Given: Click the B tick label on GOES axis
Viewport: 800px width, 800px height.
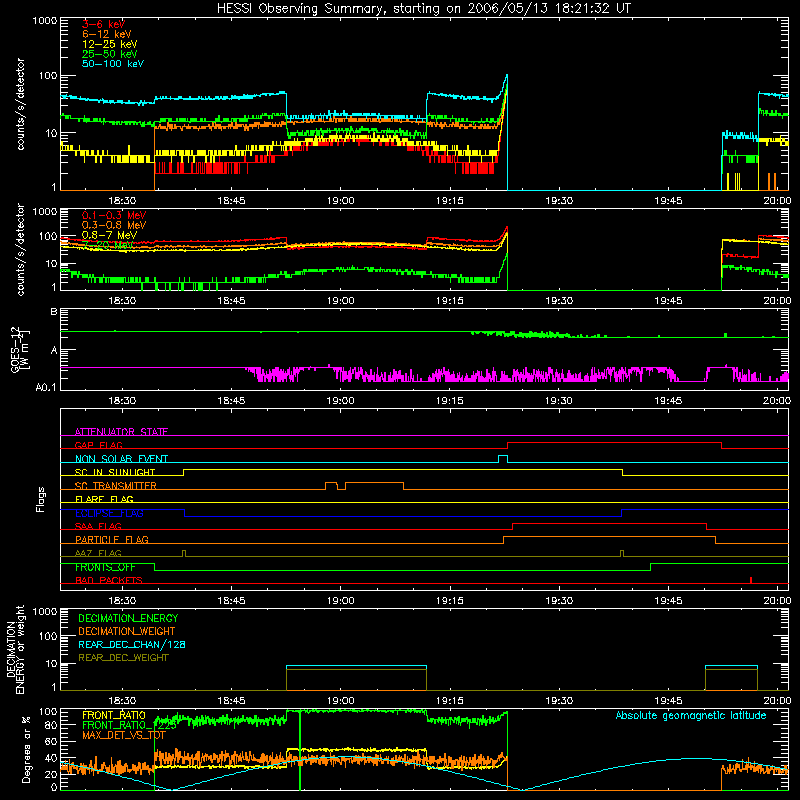Looking at the screenshot, I should pyautogui.click(x=54, y=312).
